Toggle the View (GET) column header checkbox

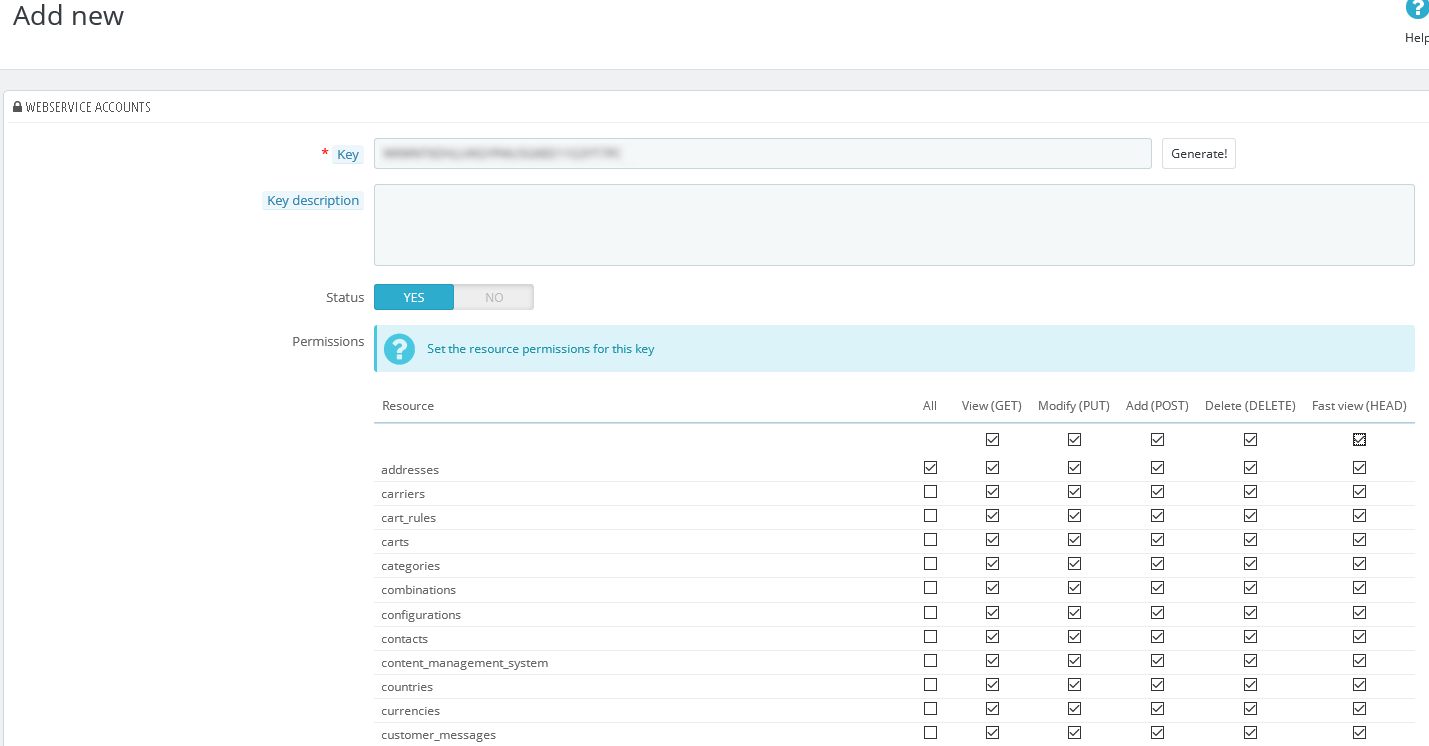[992, 439]
